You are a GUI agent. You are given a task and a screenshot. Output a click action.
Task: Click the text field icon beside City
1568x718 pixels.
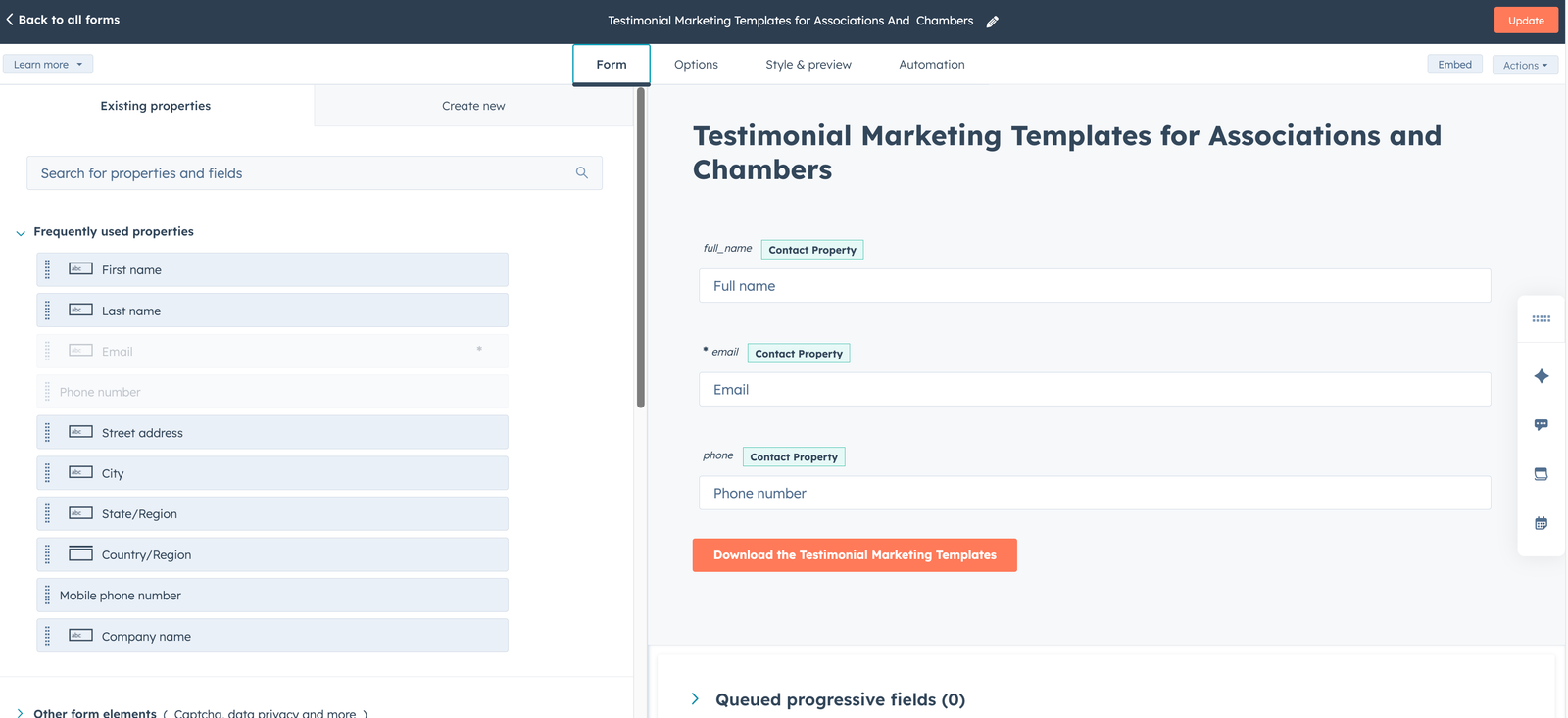click(x=81, y=472)
